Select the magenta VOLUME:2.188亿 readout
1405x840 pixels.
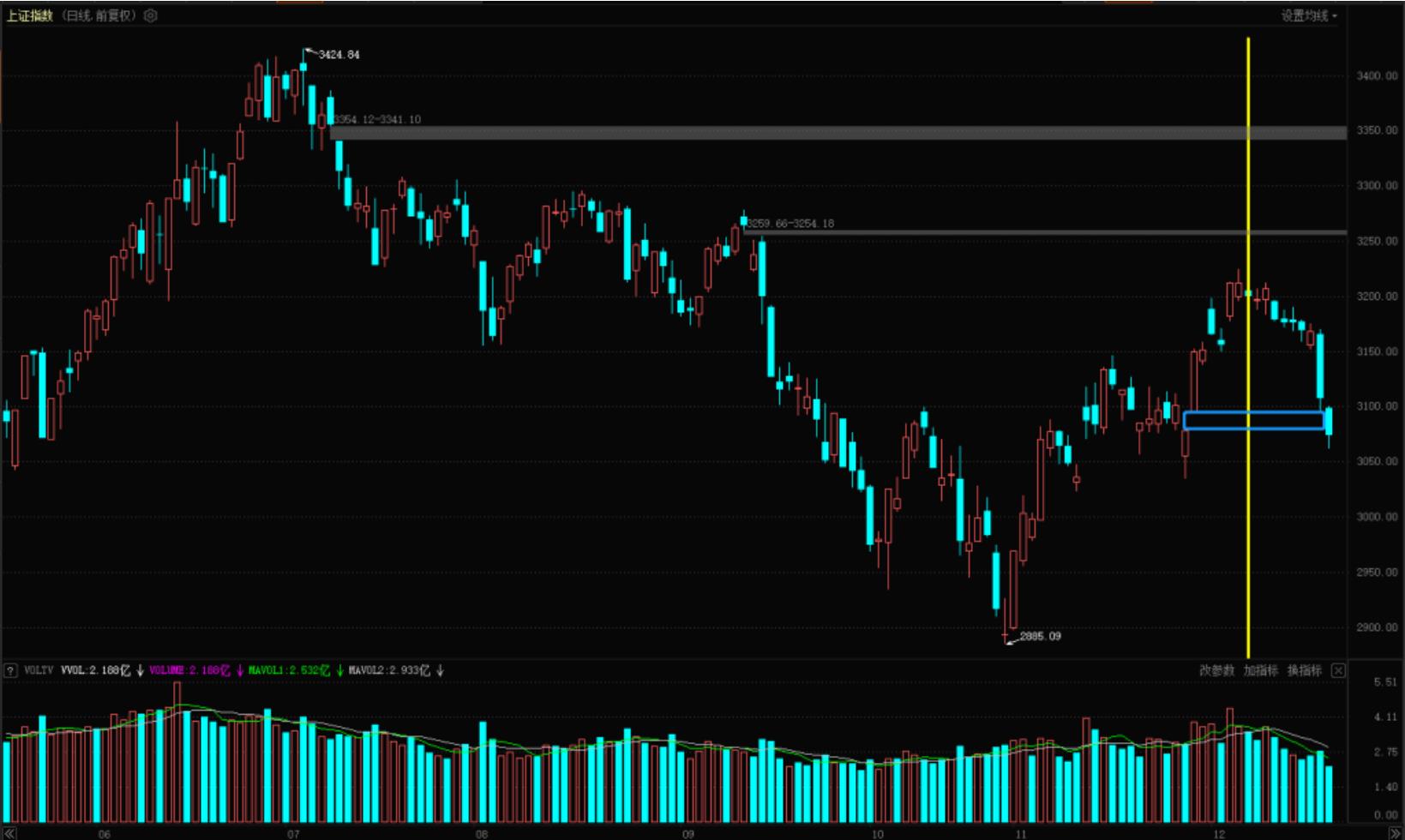click(x=189, y=670)
